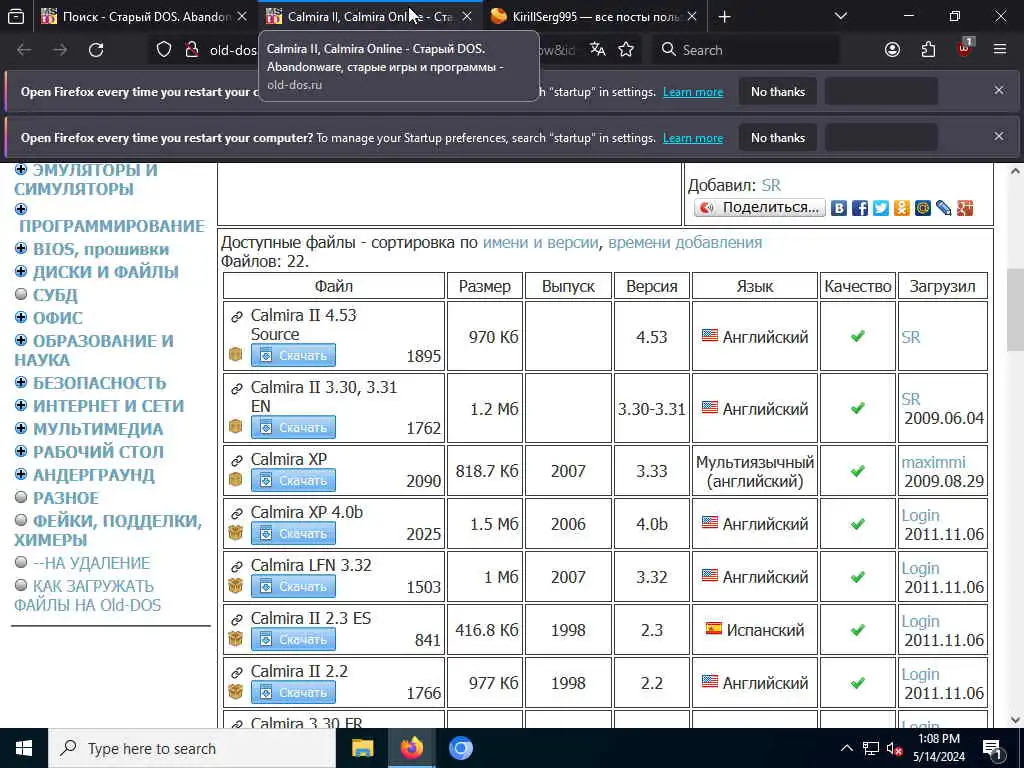This screenshot has height=768, width=1024.
Task: Open File Explorer from the taskbar
Action: coord(362,748)
